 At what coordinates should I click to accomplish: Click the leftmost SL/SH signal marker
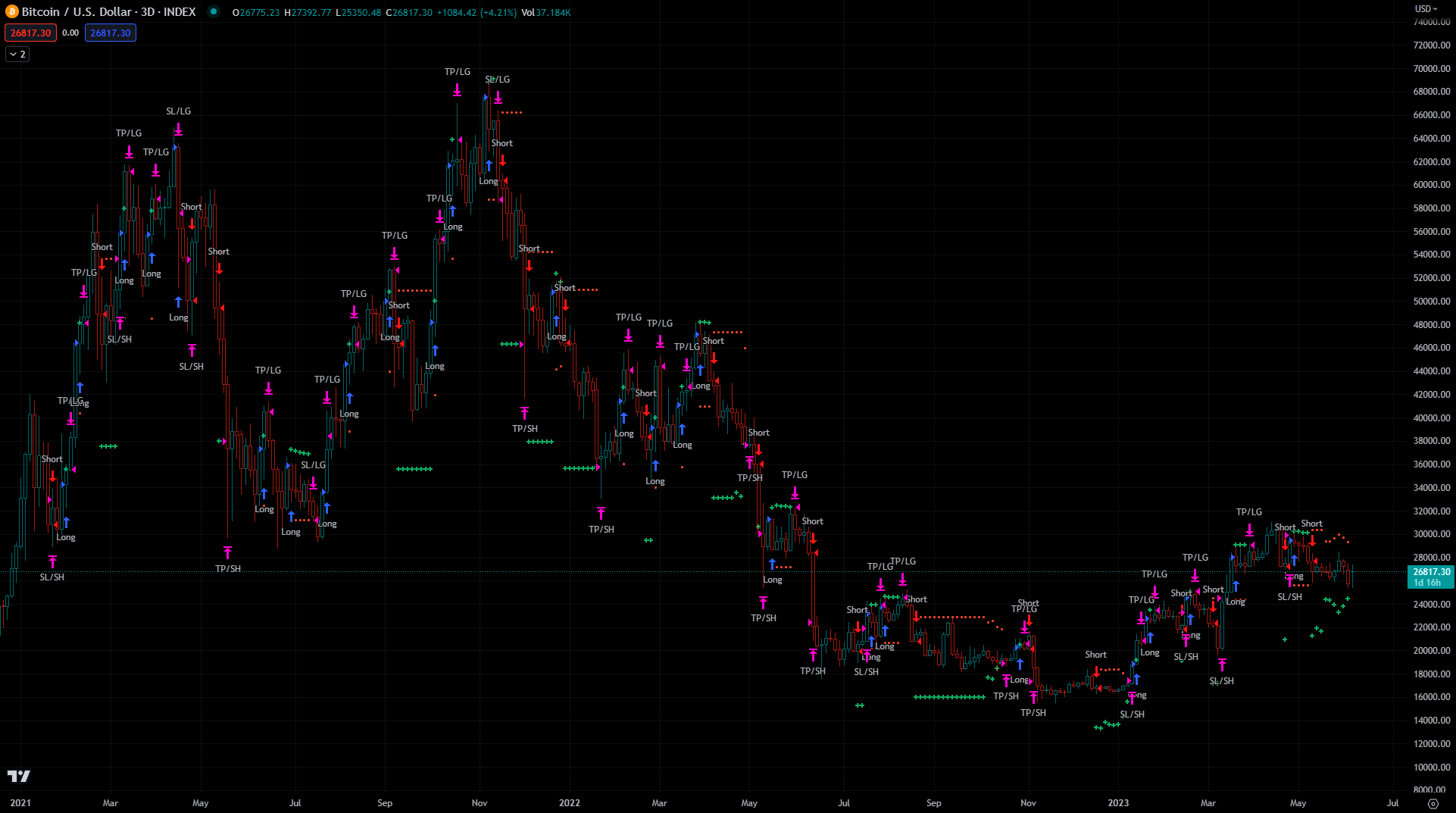52,577
